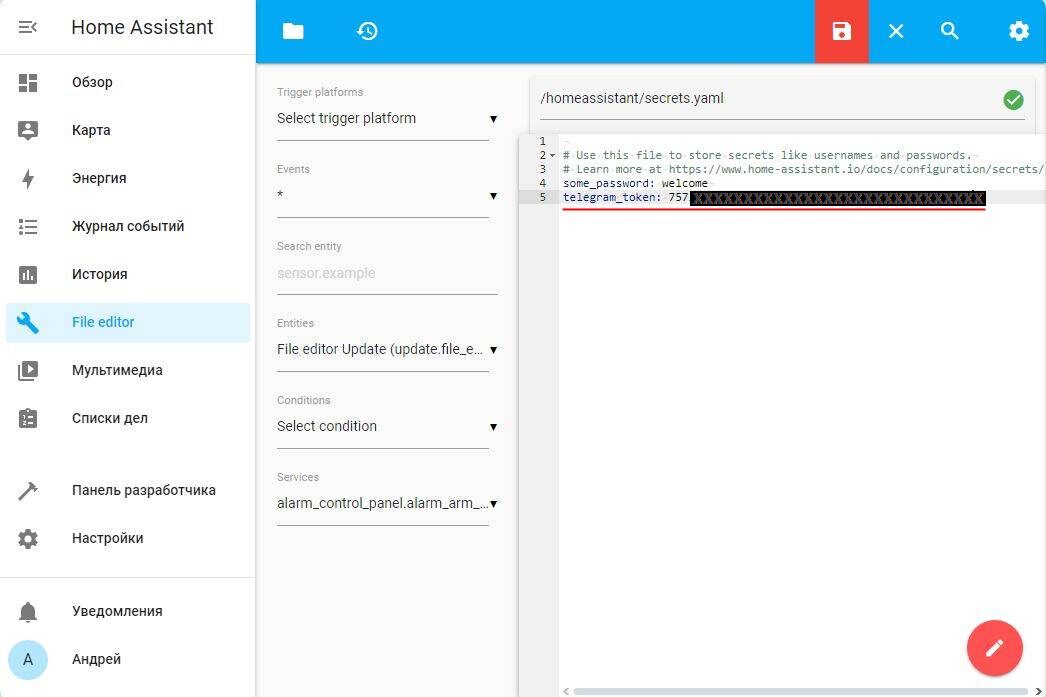Click the Журнал событий list icon
Screen dimensions: 1046x697
coord(28,227)
